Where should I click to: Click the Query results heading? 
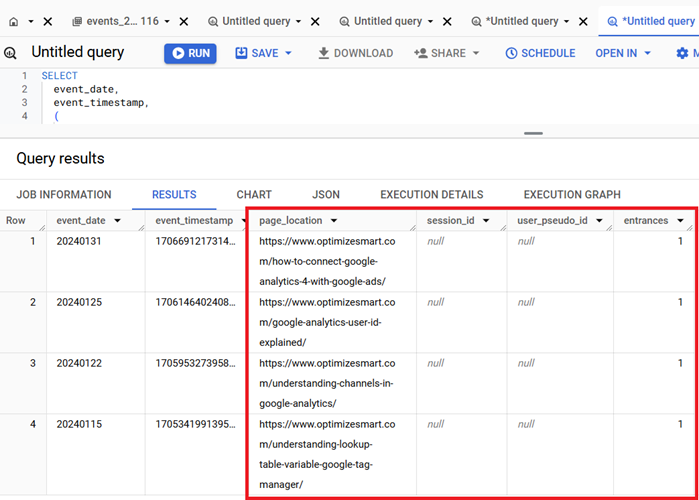[x=60, y=159]
